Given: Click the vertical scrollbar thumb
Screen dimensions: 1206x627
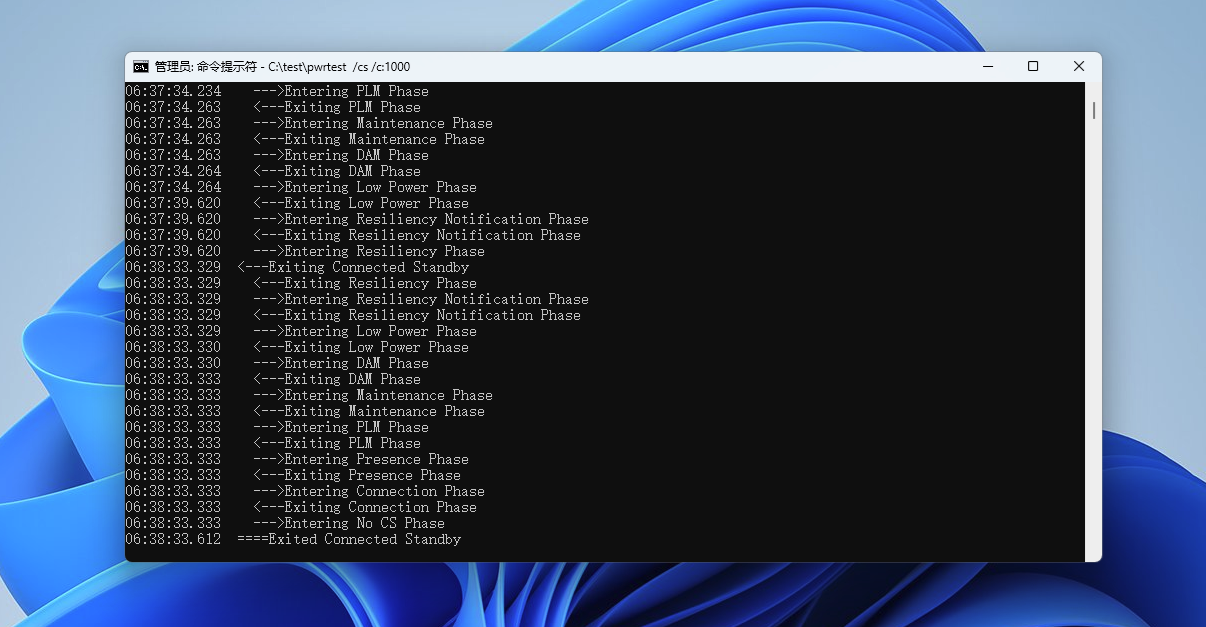Looking at the screenshot, I should click(x=1093, y=110).
